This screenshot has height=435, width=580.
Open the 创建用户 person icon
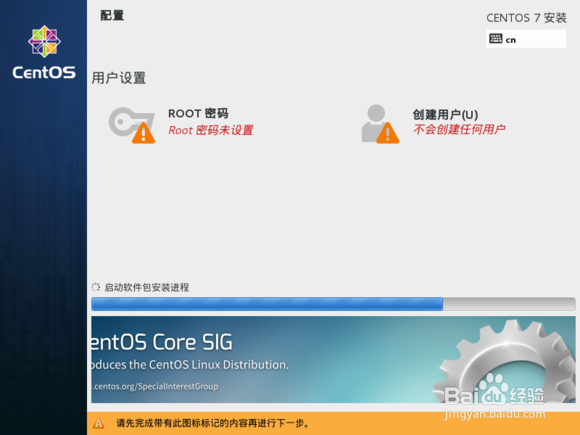coord(380,124)
